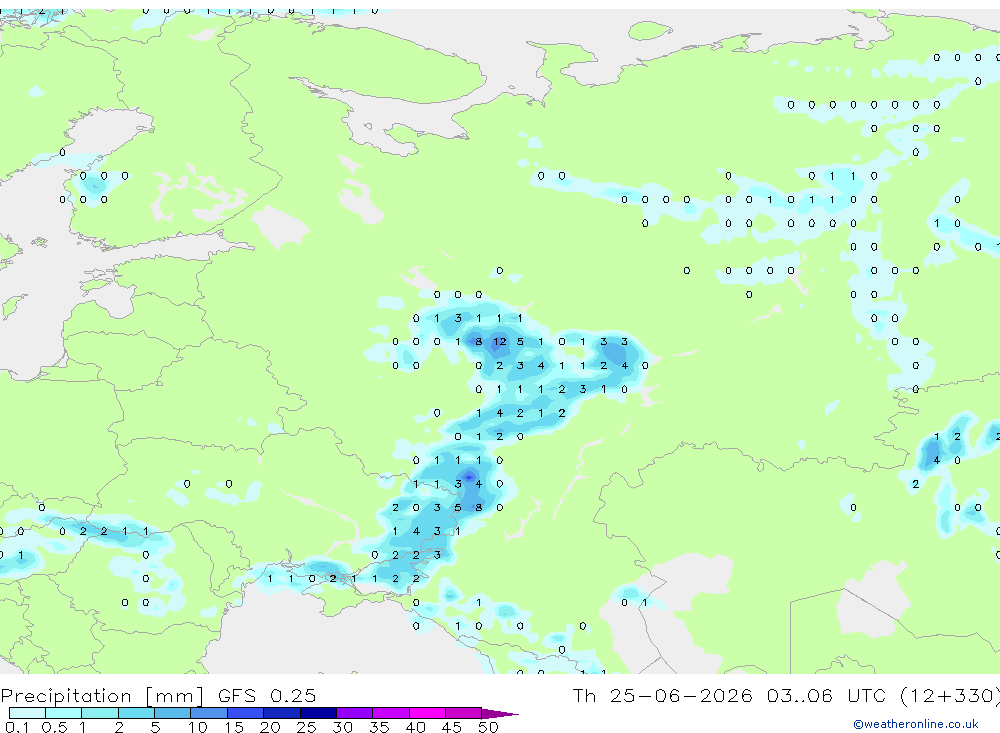
Task: Click the date "Th 25-06-2026"
Action: [662, 695]
